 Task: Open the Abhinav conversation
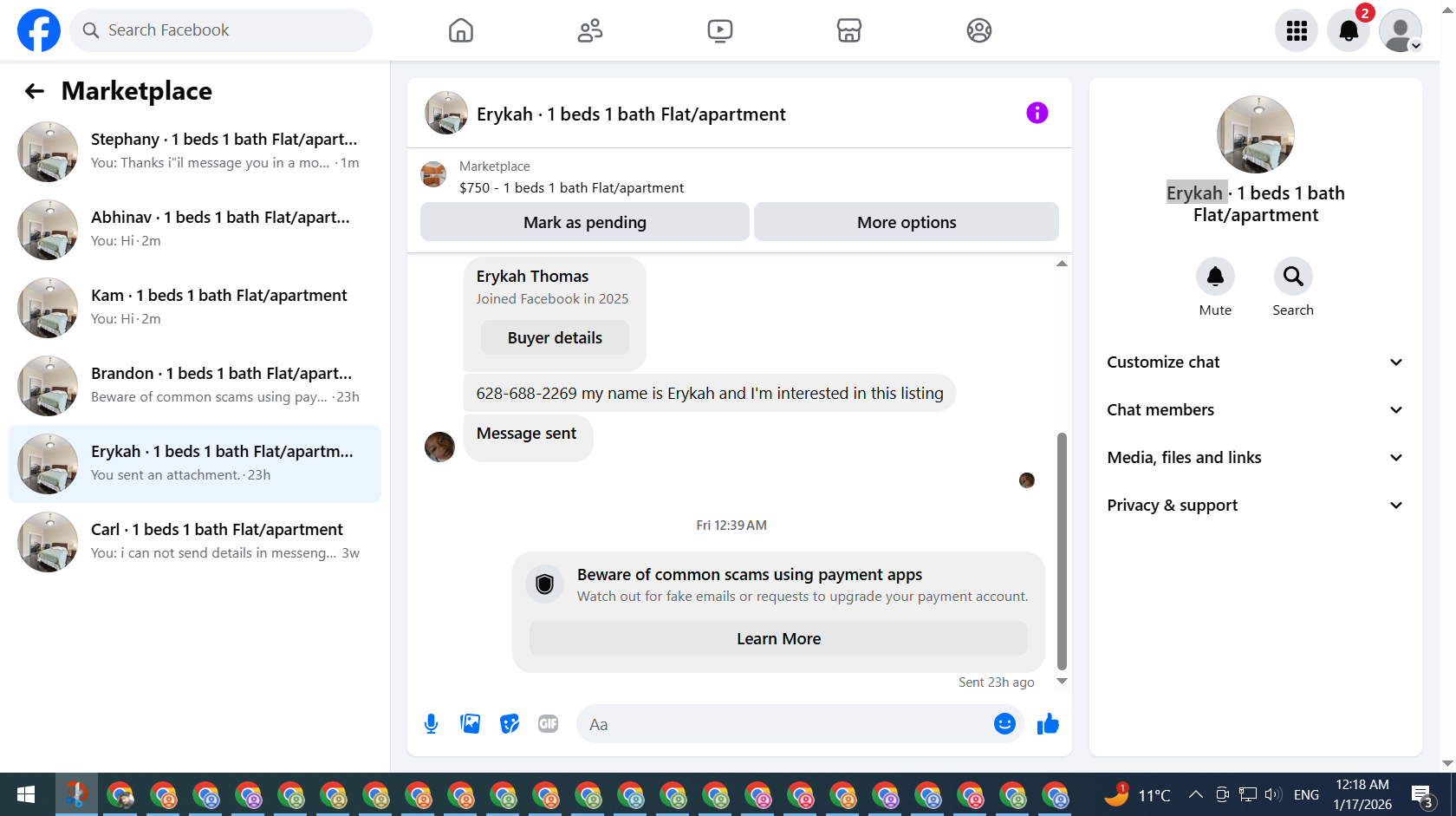[x=195, y=230]
